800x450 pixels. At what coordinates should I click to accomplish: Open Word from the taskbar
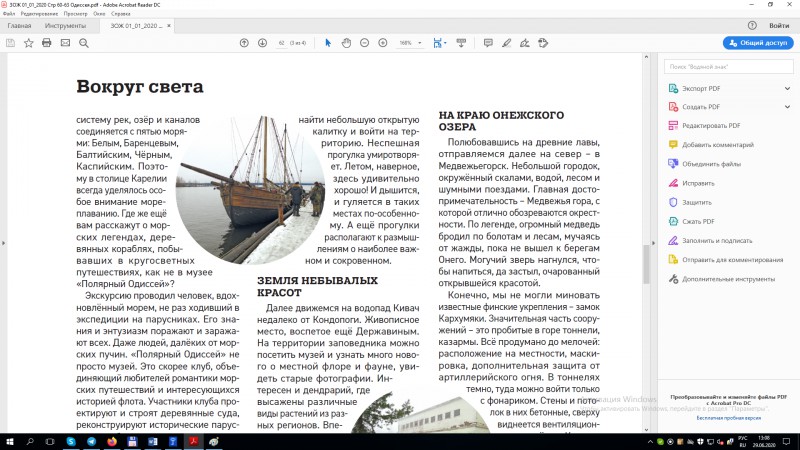[153, 441]
